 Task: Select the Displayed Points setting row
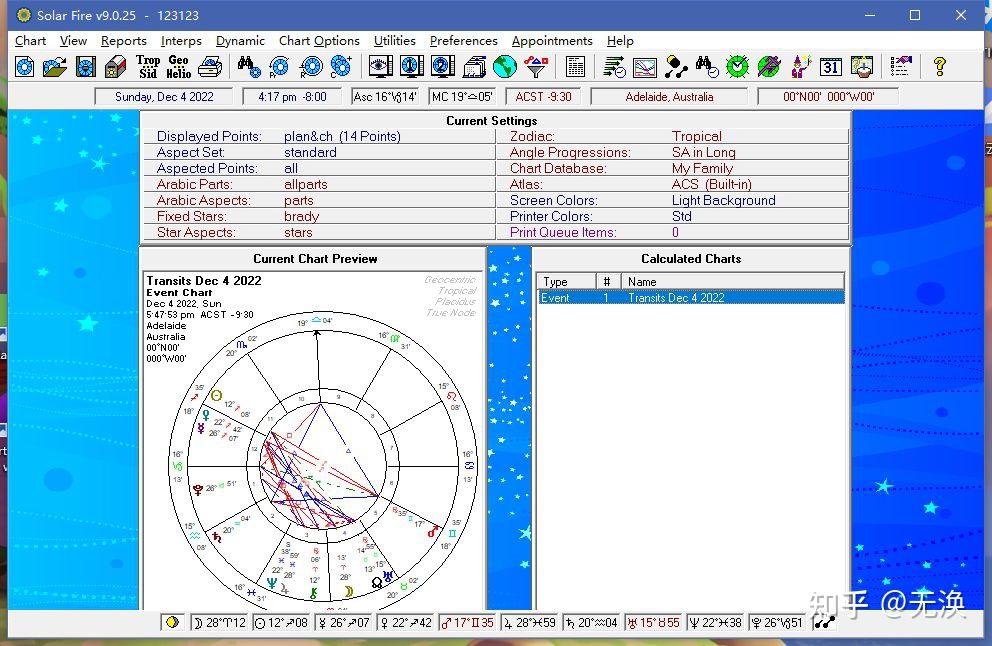click(319, 136)
